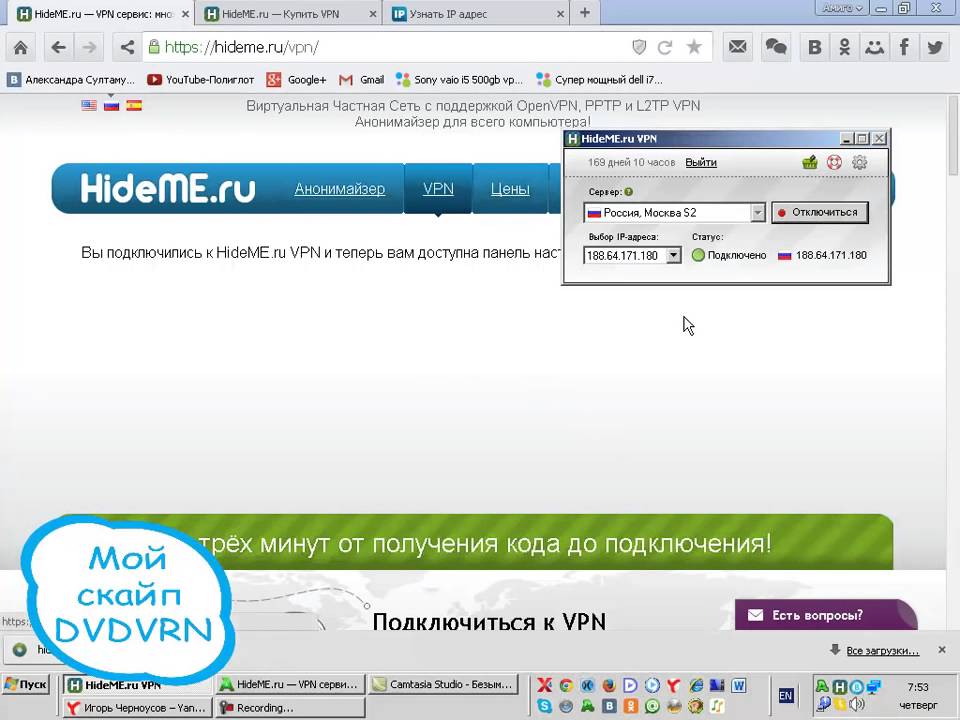Image resolution: width=960 pixels, height=720 pixels.
Task: Switch the site to the US flag language
Action: pos(89,105)
